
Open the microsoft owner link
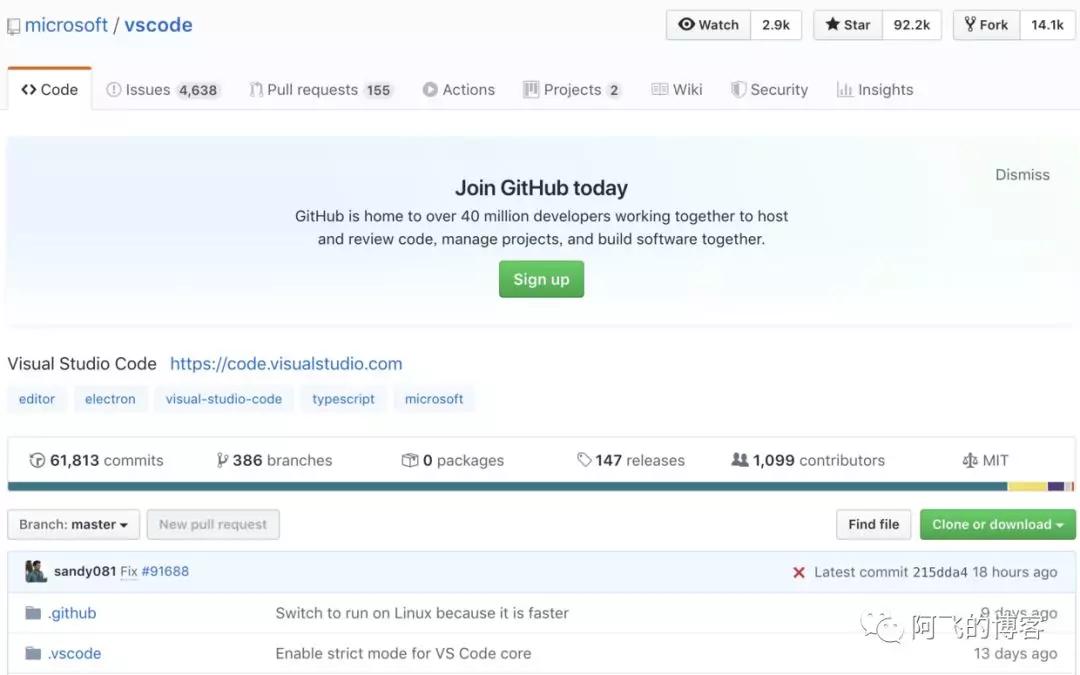(x=66, y=25)
